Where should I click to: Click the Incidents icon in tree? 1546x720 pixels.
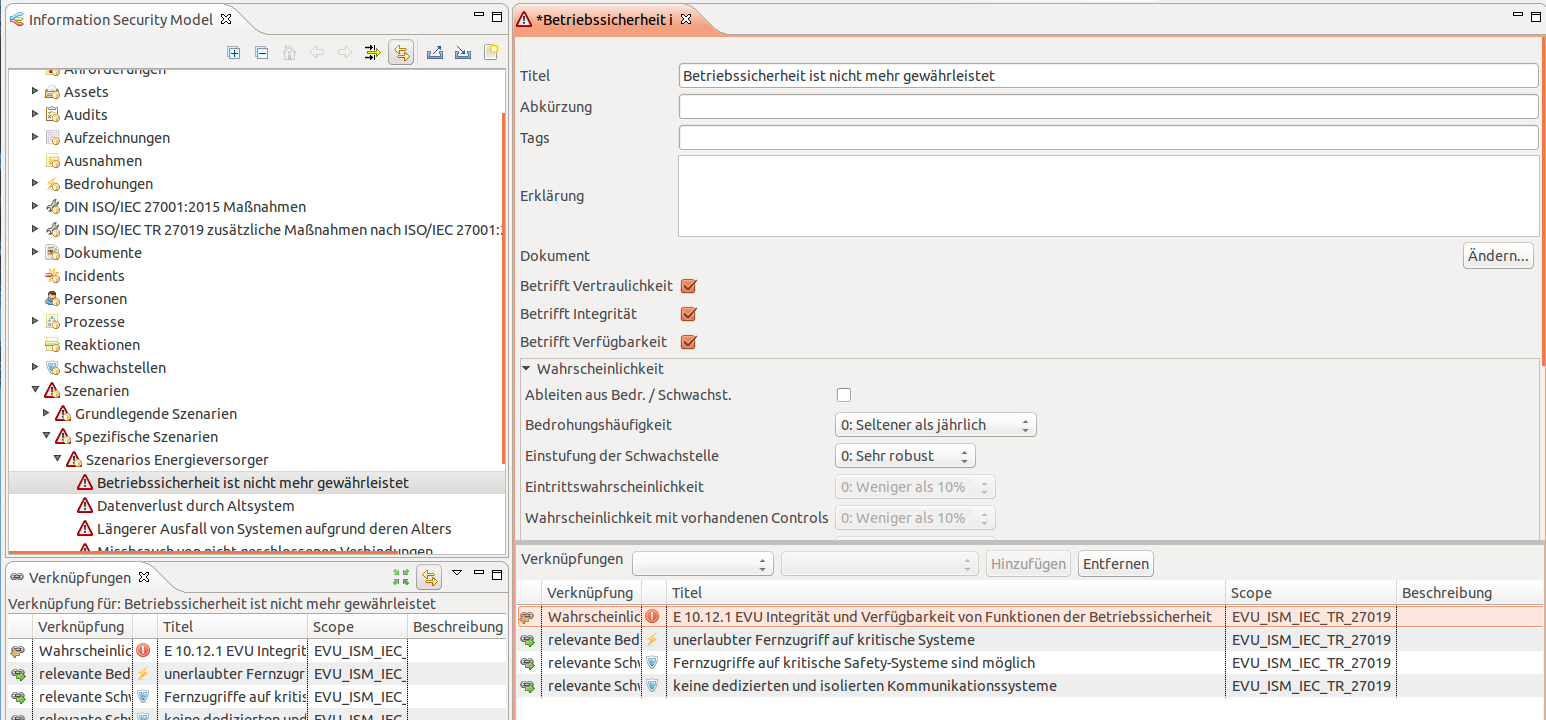pyautogui.click(x=53, y=276)
